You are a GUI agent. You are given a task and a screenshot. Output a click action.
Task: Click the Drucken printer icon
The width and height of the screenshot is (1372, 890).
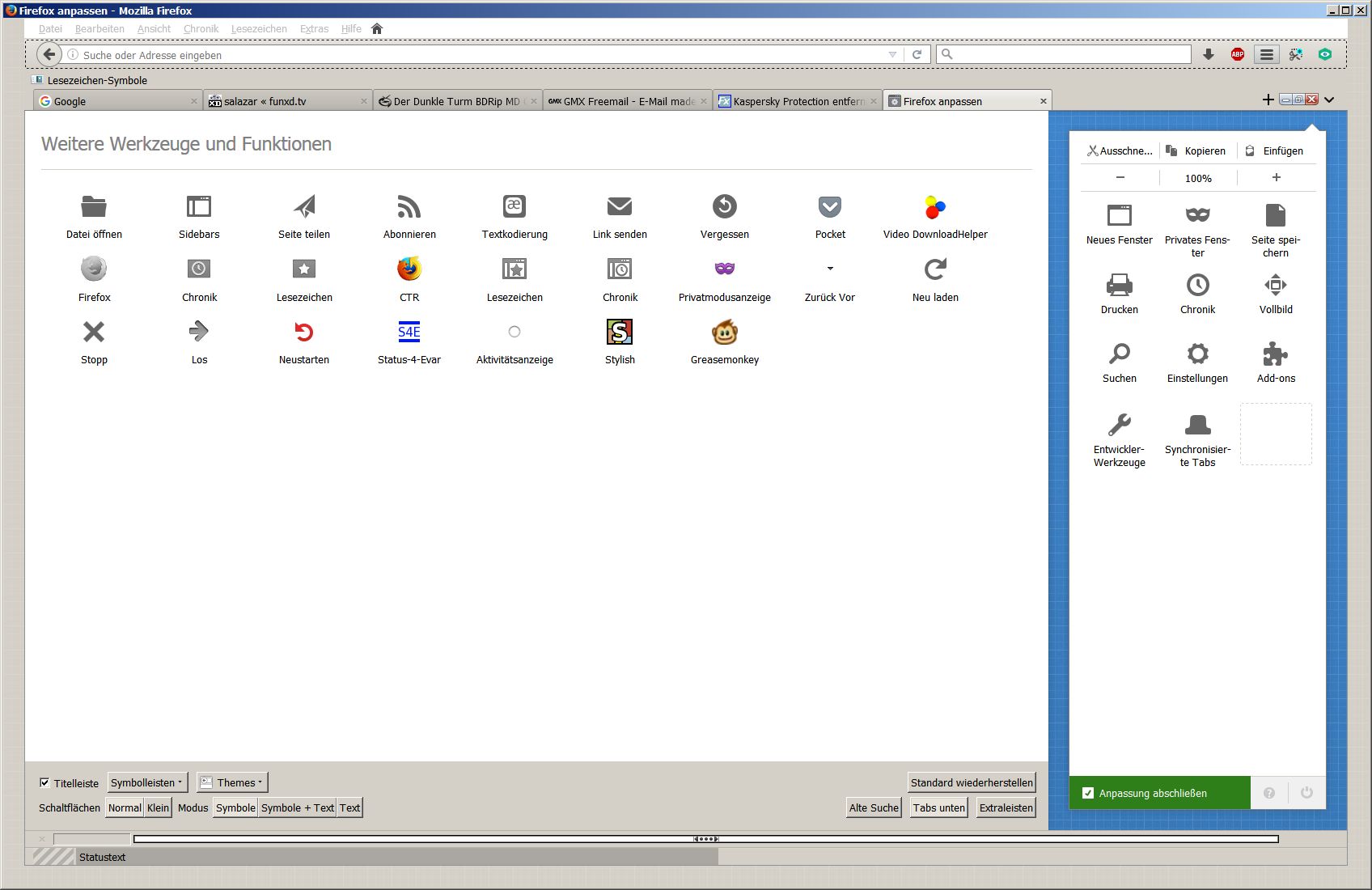coord(1120,285)
